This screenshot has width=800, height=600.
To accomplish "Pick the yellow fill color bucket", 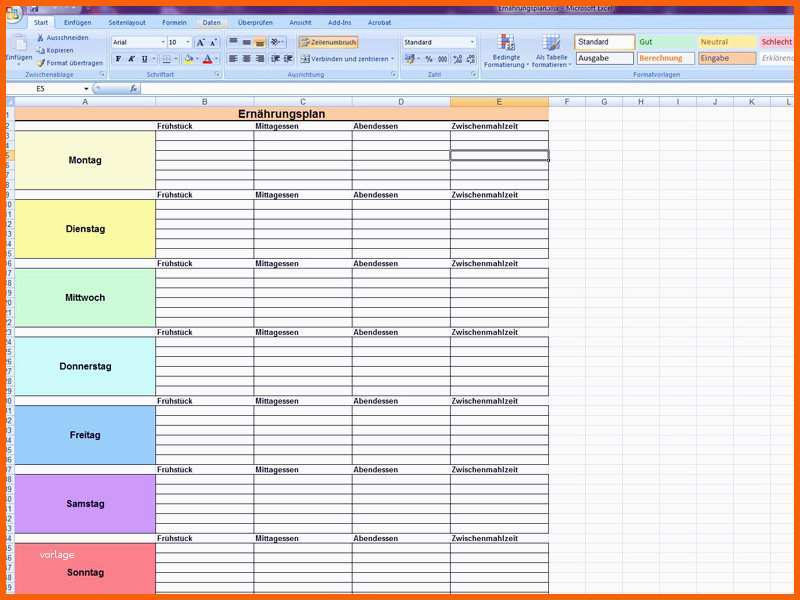I will coord(187,59).
